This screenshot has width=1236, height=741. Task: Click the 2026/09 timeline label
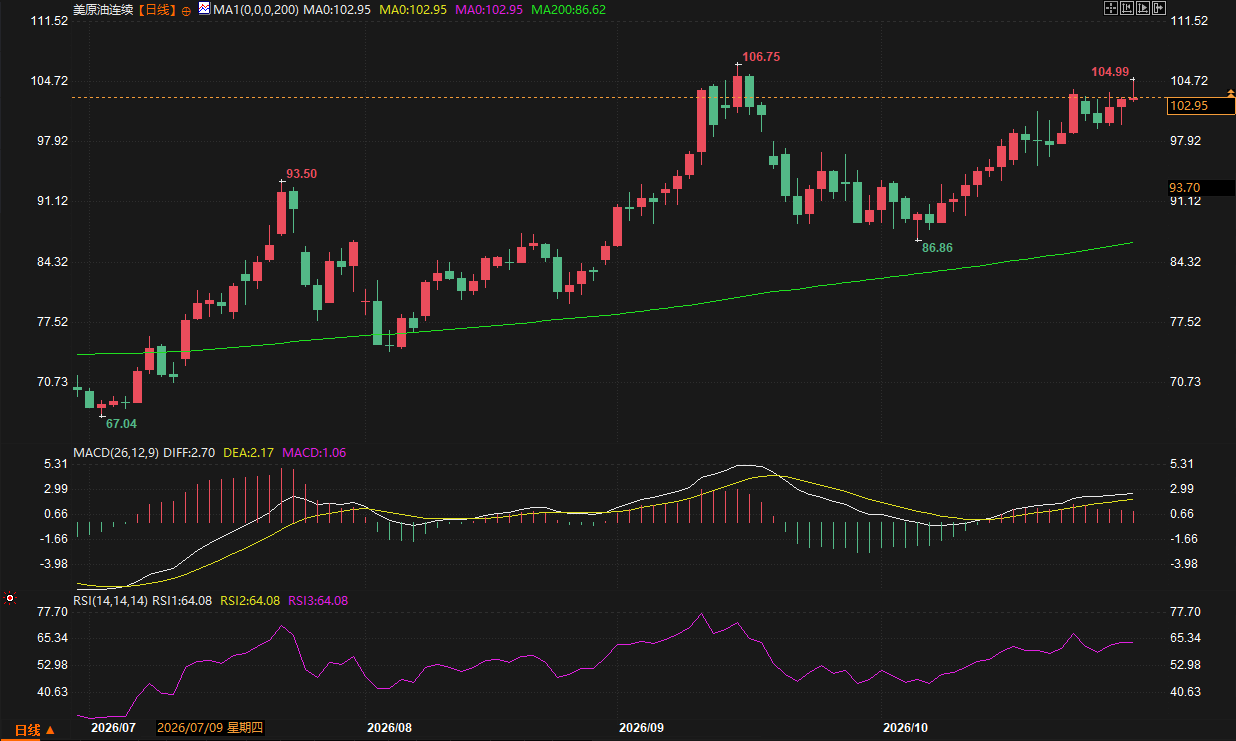[x=641, y=727]
